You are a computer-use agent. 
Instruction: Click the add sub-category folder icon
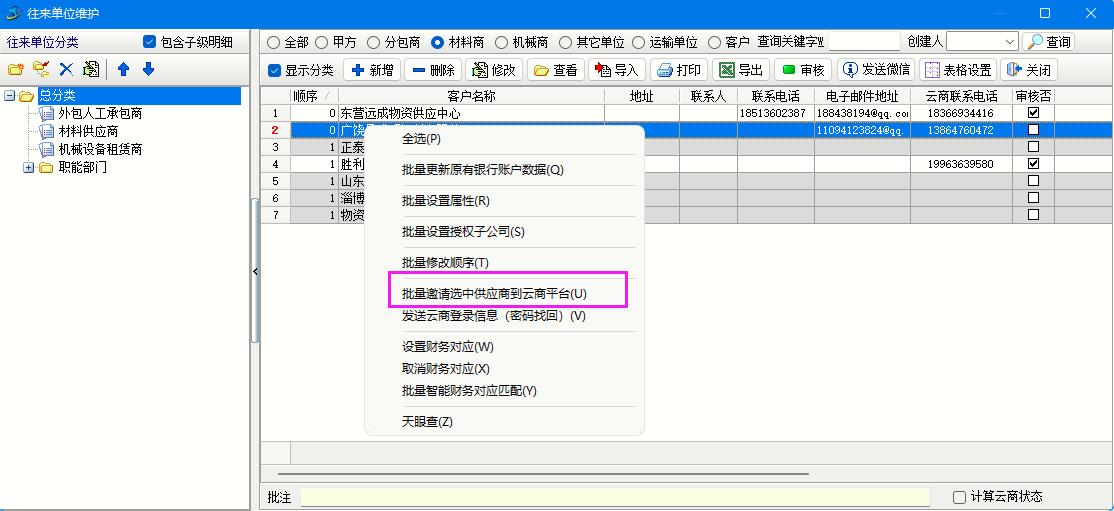click(41, 69)
